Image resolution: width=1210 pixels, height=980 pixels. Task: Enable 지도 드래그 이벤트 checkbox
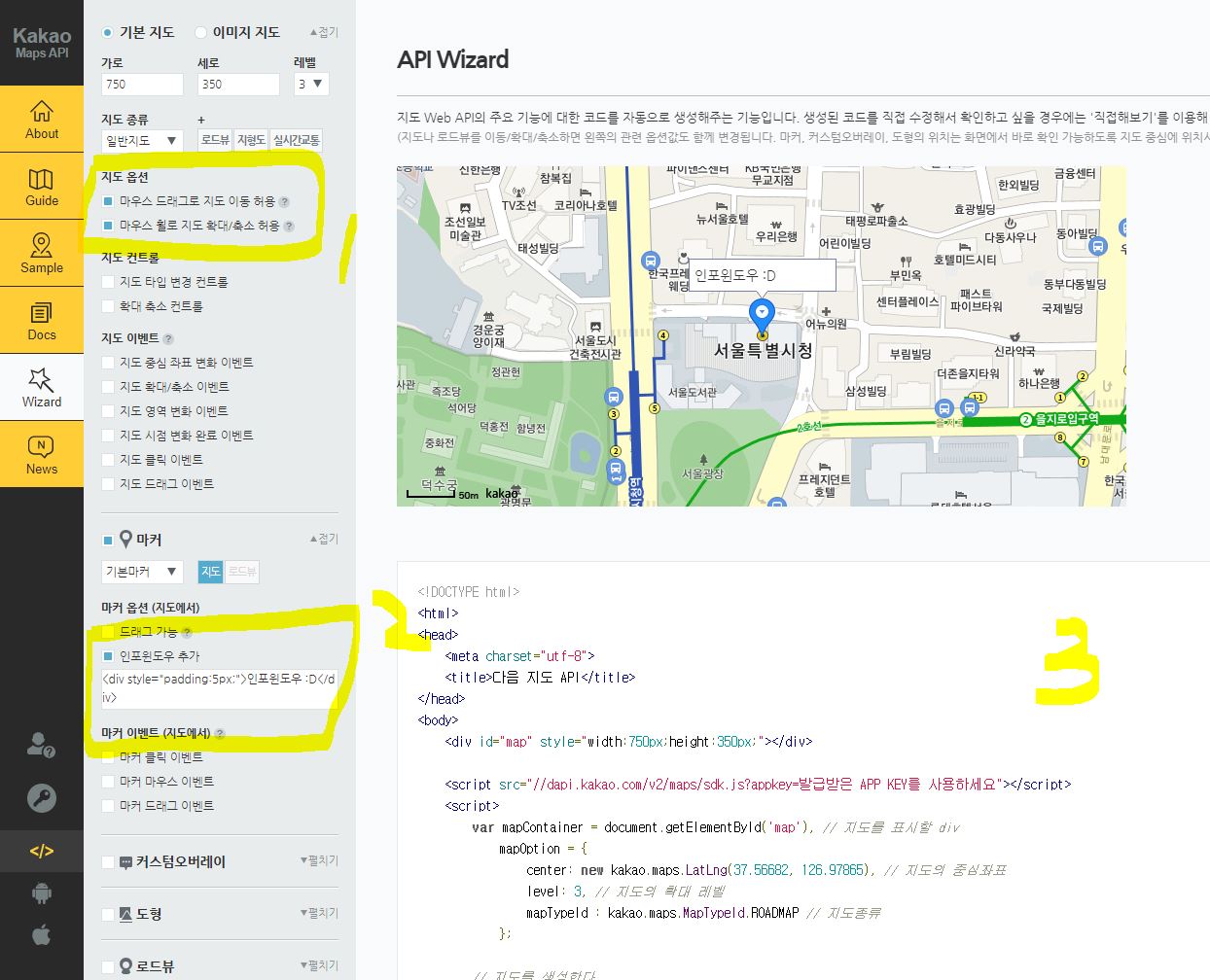[108, 484]
